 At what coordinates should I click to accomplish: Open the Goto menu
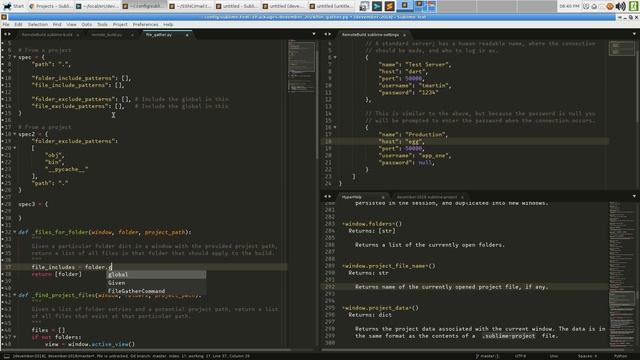tap(87, 24)
